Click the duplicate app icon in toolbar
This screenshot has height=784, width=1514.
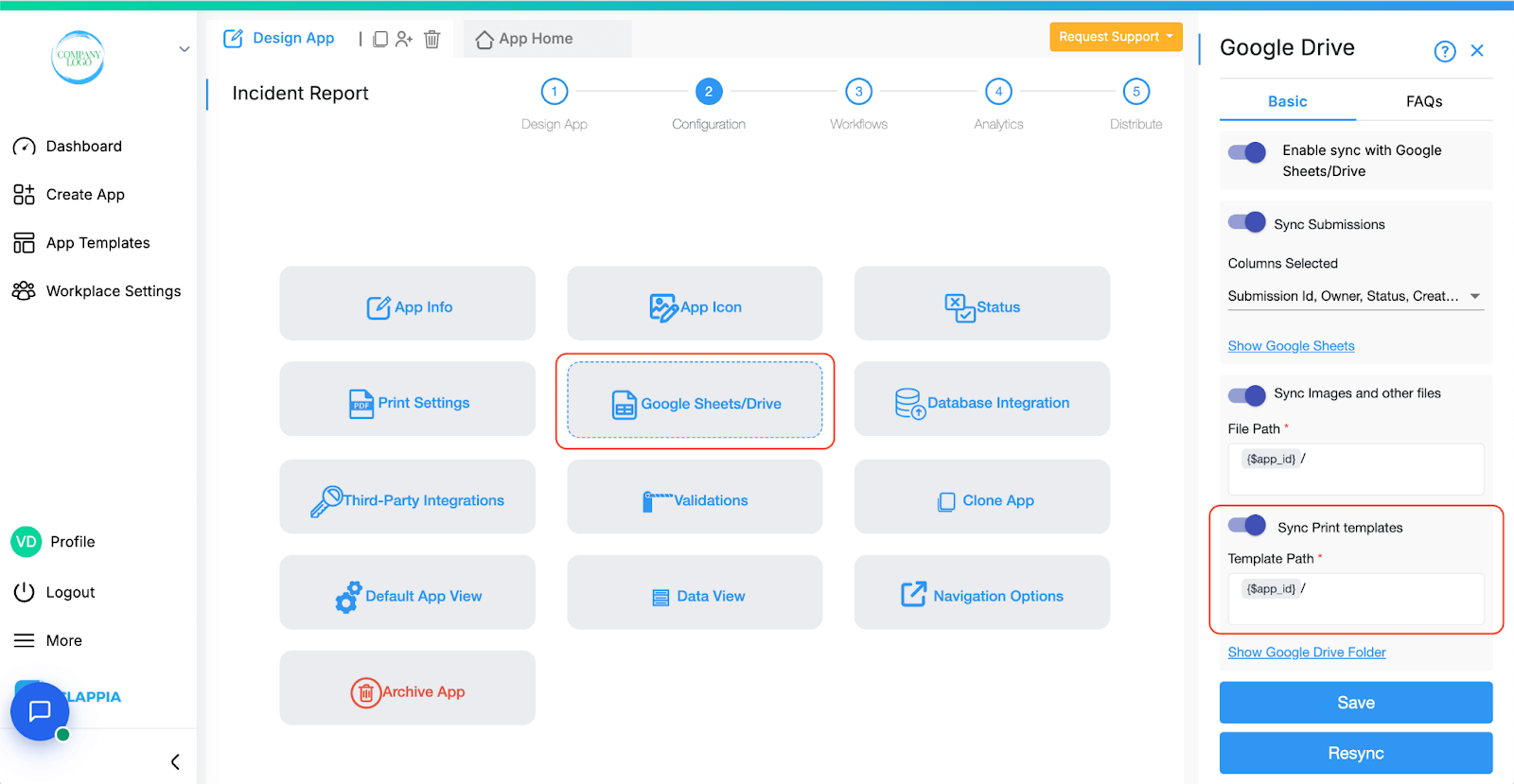click(x=380, y=39)
